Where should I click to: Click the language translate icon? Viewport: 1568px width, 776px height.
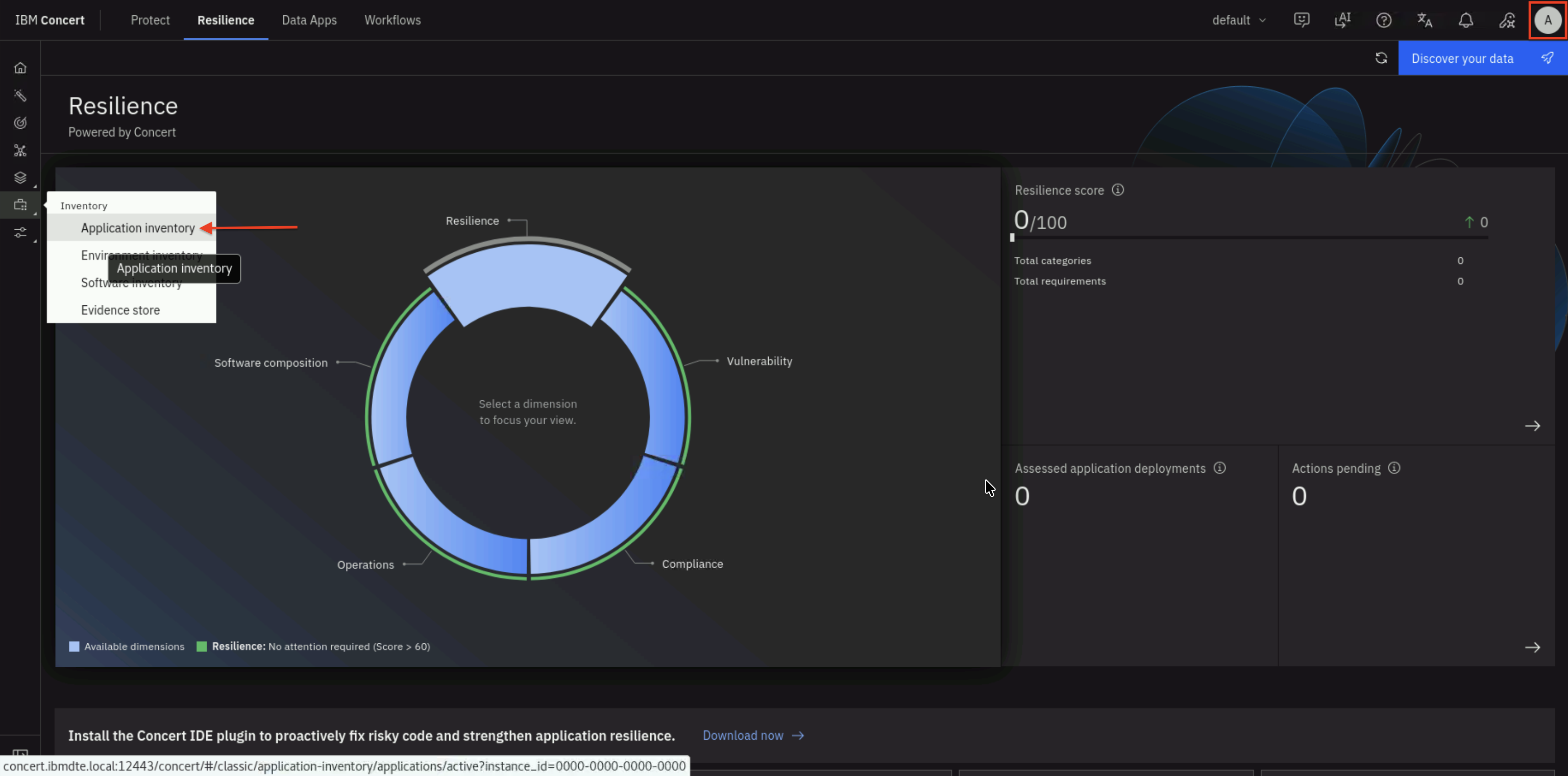pyautogui.click(x=1425, y=20)
